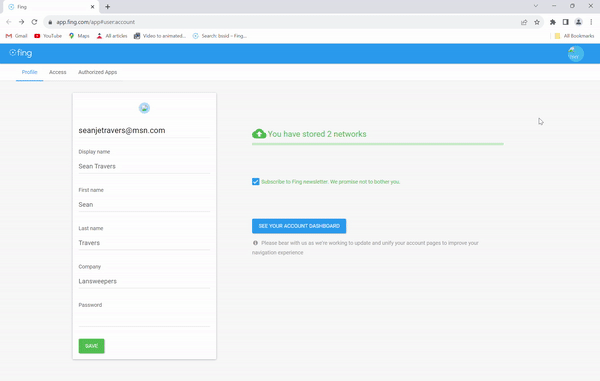Click the info icon beside 'Please bear with us'
The image size is (600, 381).
click(255, 243)
